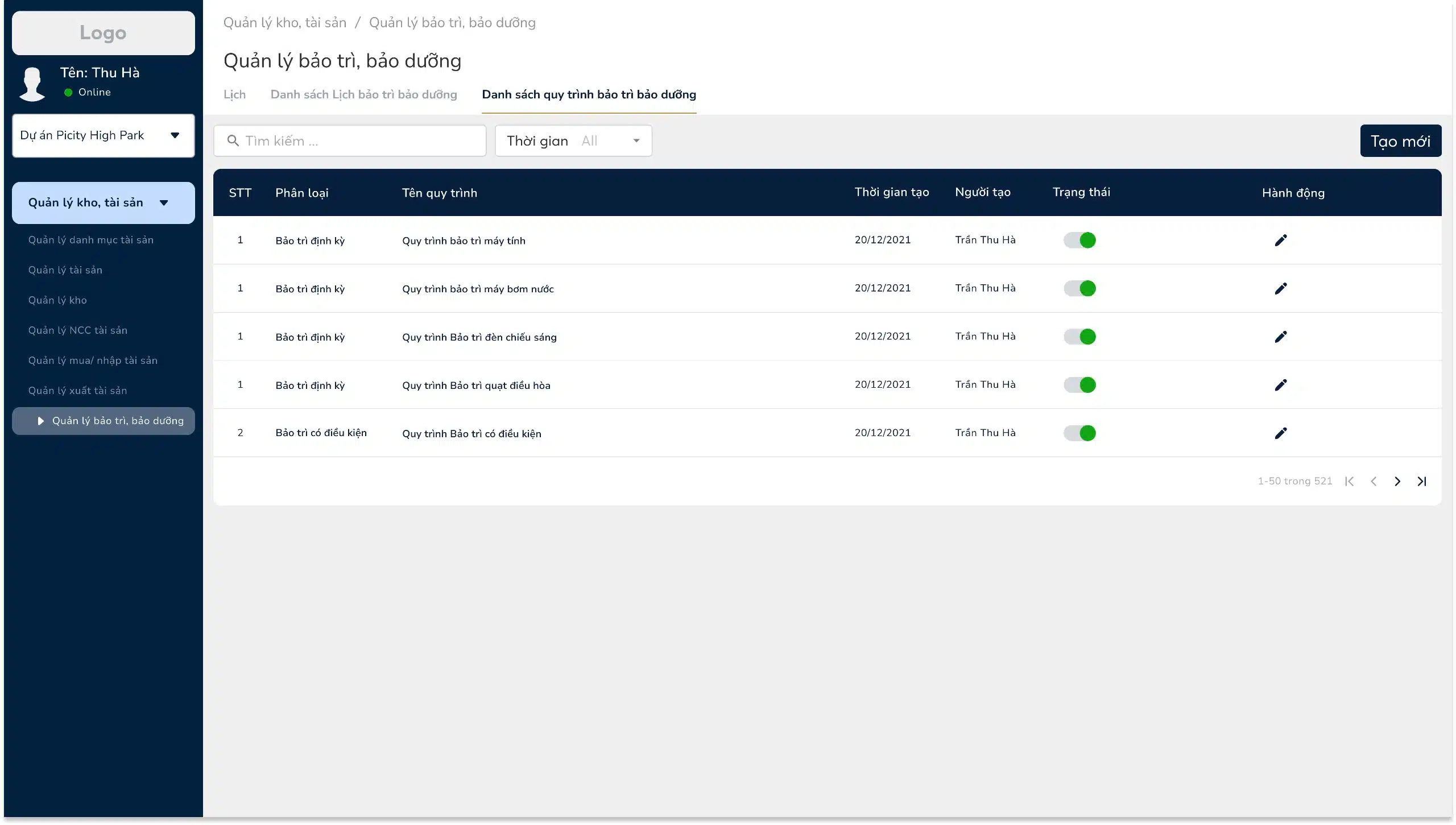Viewport: 1456px width, 825px height.
Task: Switch off status of 'đèn chiếu sáng' row
Action: point(1079,337)
